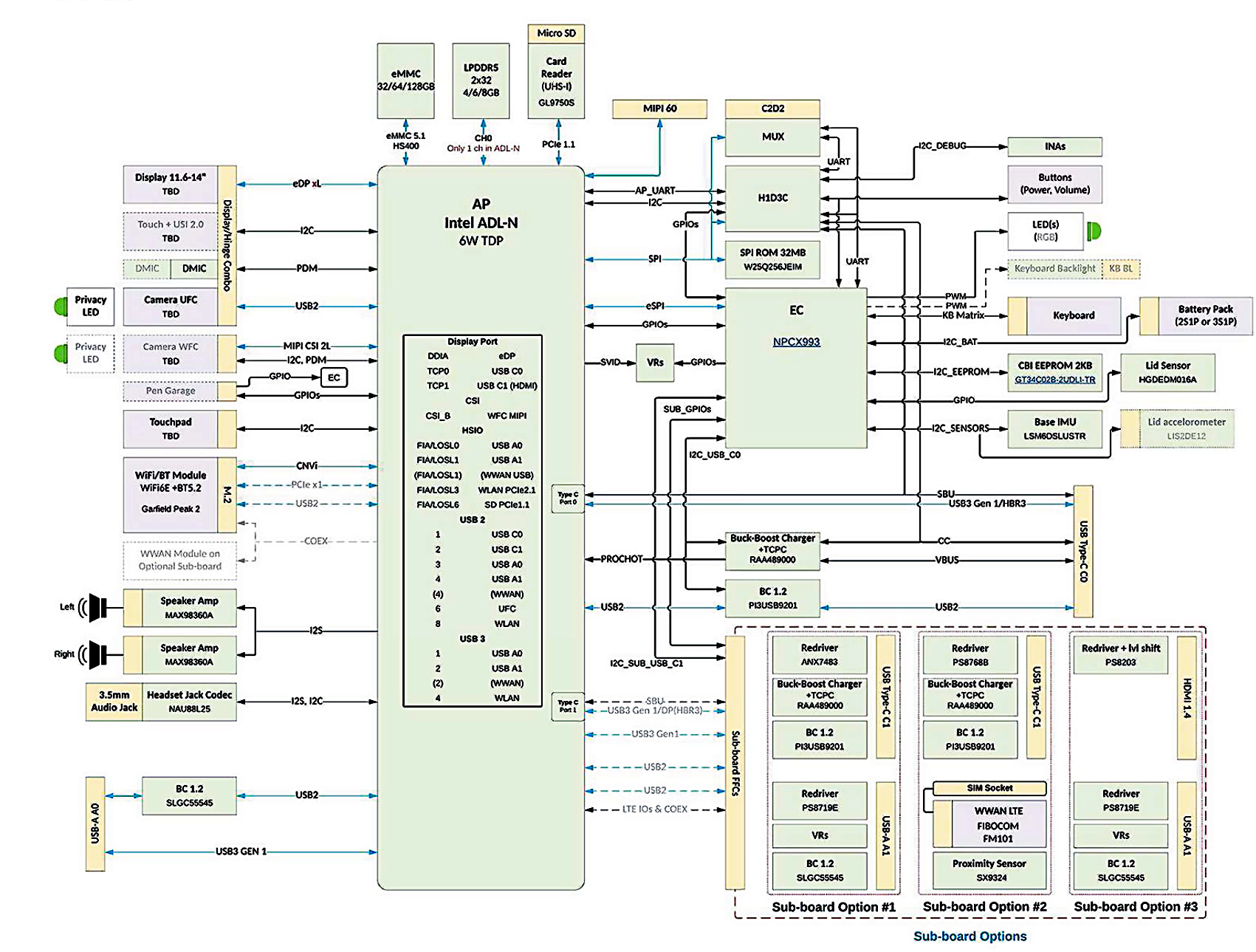Image resolution: width=1256 pixels, height=952 pixels.
Task: Select the USB-A A0 connector bar
Action: click(95, 823)
